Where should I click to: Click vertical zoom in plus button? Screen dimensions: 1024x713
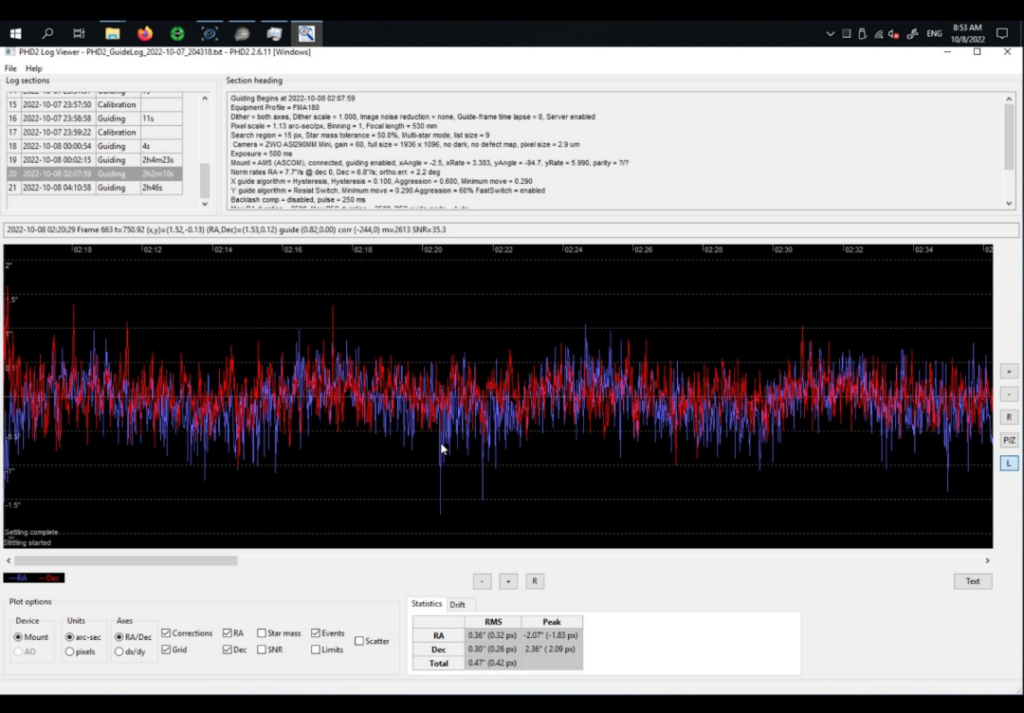(1009, 370)
